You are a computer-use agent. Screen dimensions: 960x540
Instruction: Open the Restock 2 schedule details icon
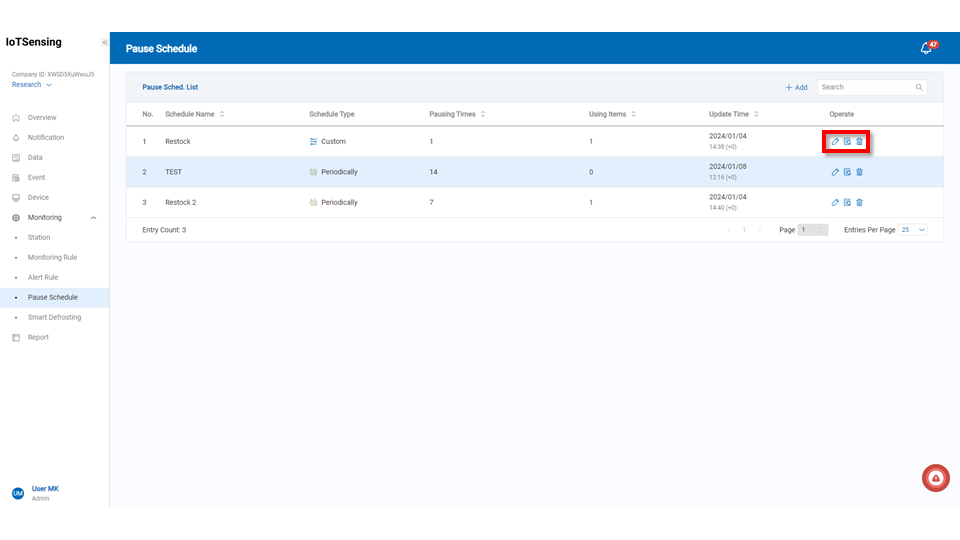(x=847, y=202)
